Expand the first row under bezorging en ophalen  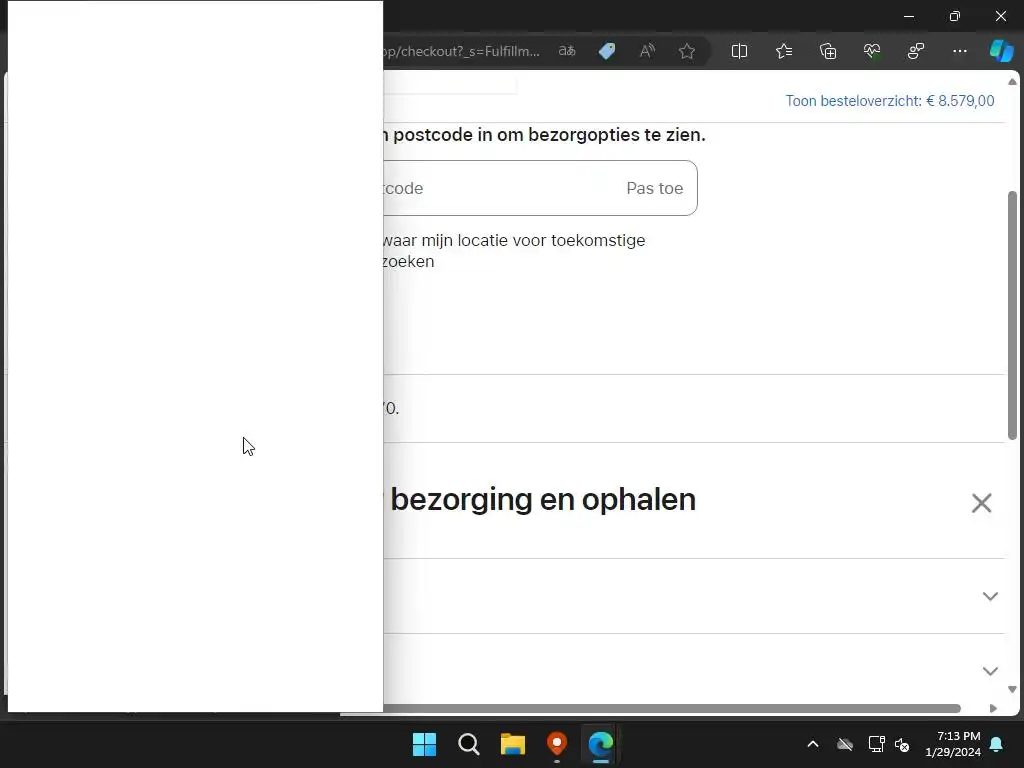tap(990, 596)
